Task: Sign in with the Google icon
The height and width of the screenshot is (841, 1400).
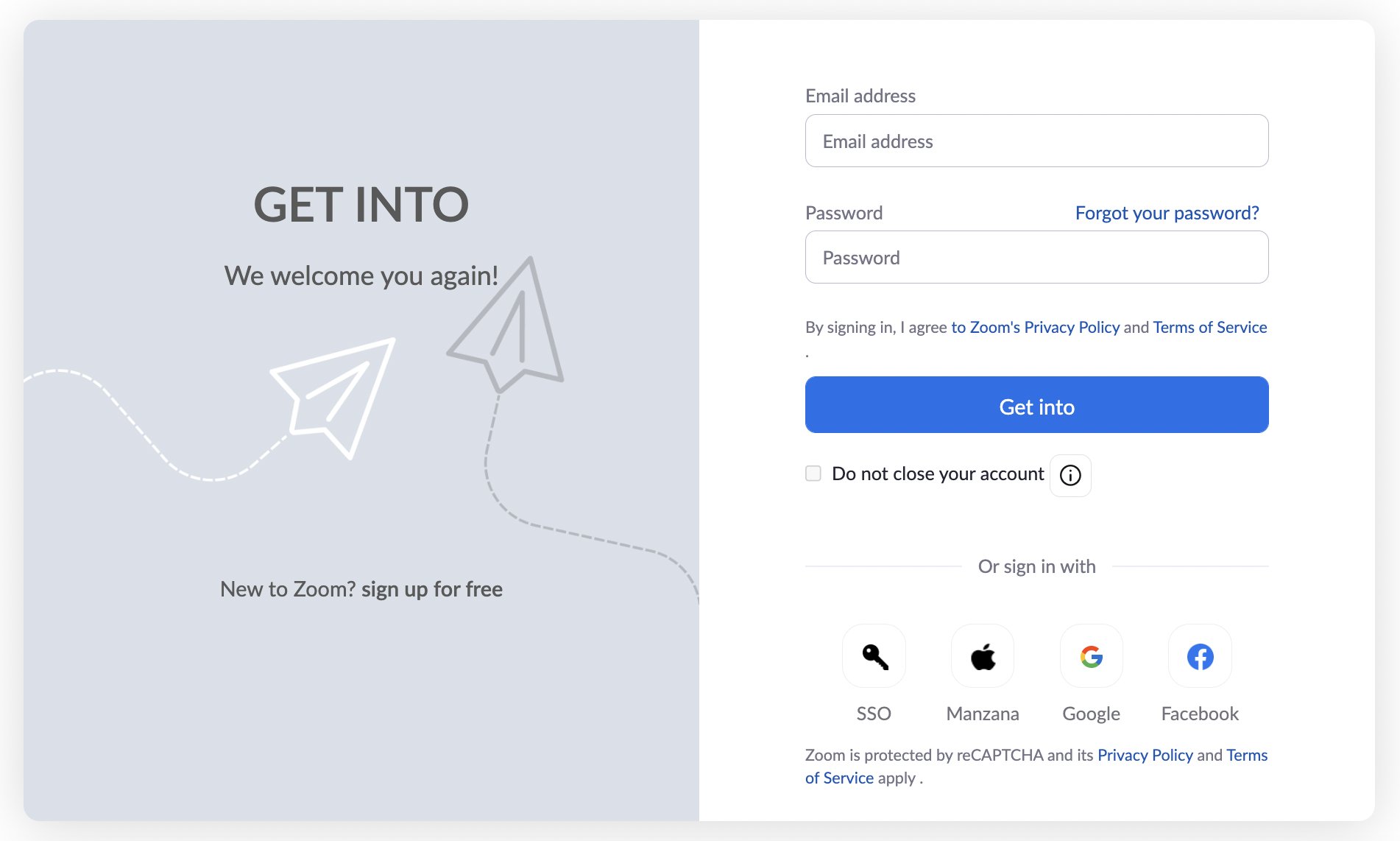Action: (1092, 656)
